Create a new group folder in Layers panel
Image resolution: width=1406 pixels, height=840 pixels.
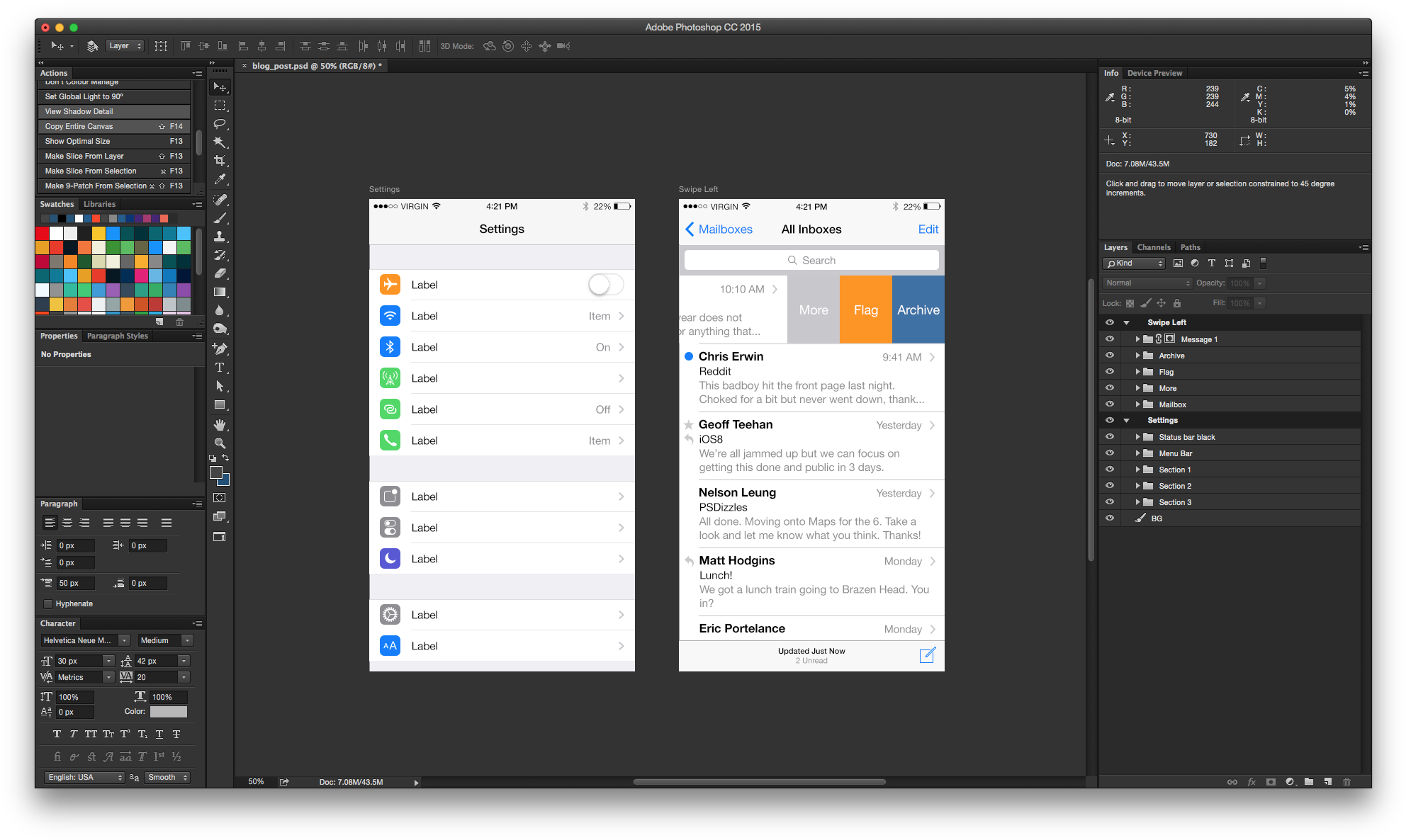click(x=1309, y=782)
